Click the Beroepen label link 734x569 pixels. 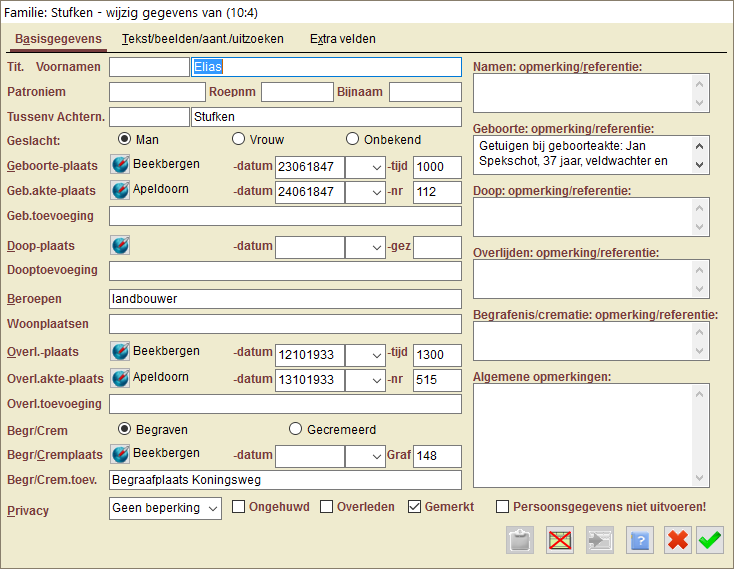click(x=34, y=299)
